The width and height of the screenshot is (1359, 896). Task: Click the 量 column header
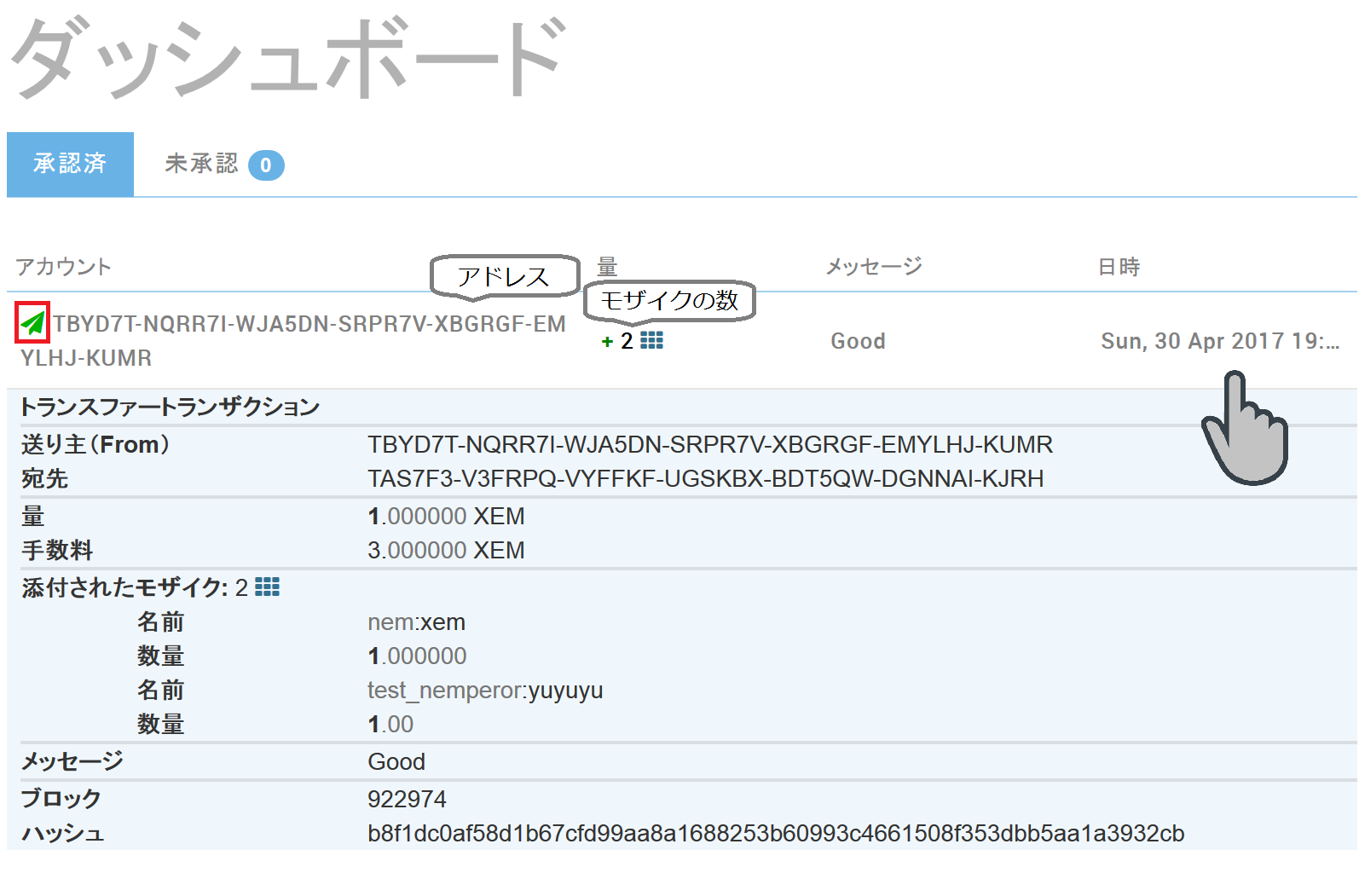pos(607,266)
